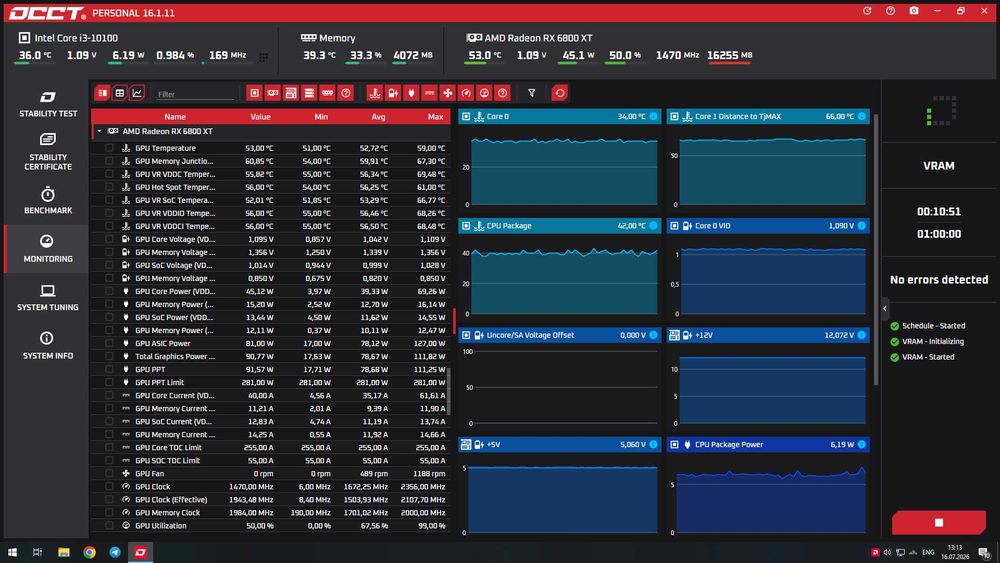The height and width of the screenshot is (563, 1000).
Task: Filter by clock frequency gauge icon
Action: coord(466,93)
